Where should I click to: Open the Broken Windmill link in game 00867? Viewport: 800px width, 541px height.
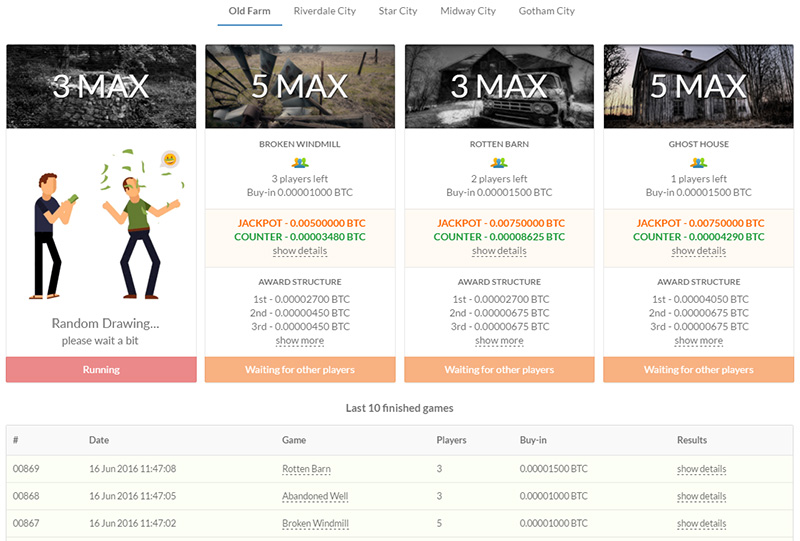315,523
